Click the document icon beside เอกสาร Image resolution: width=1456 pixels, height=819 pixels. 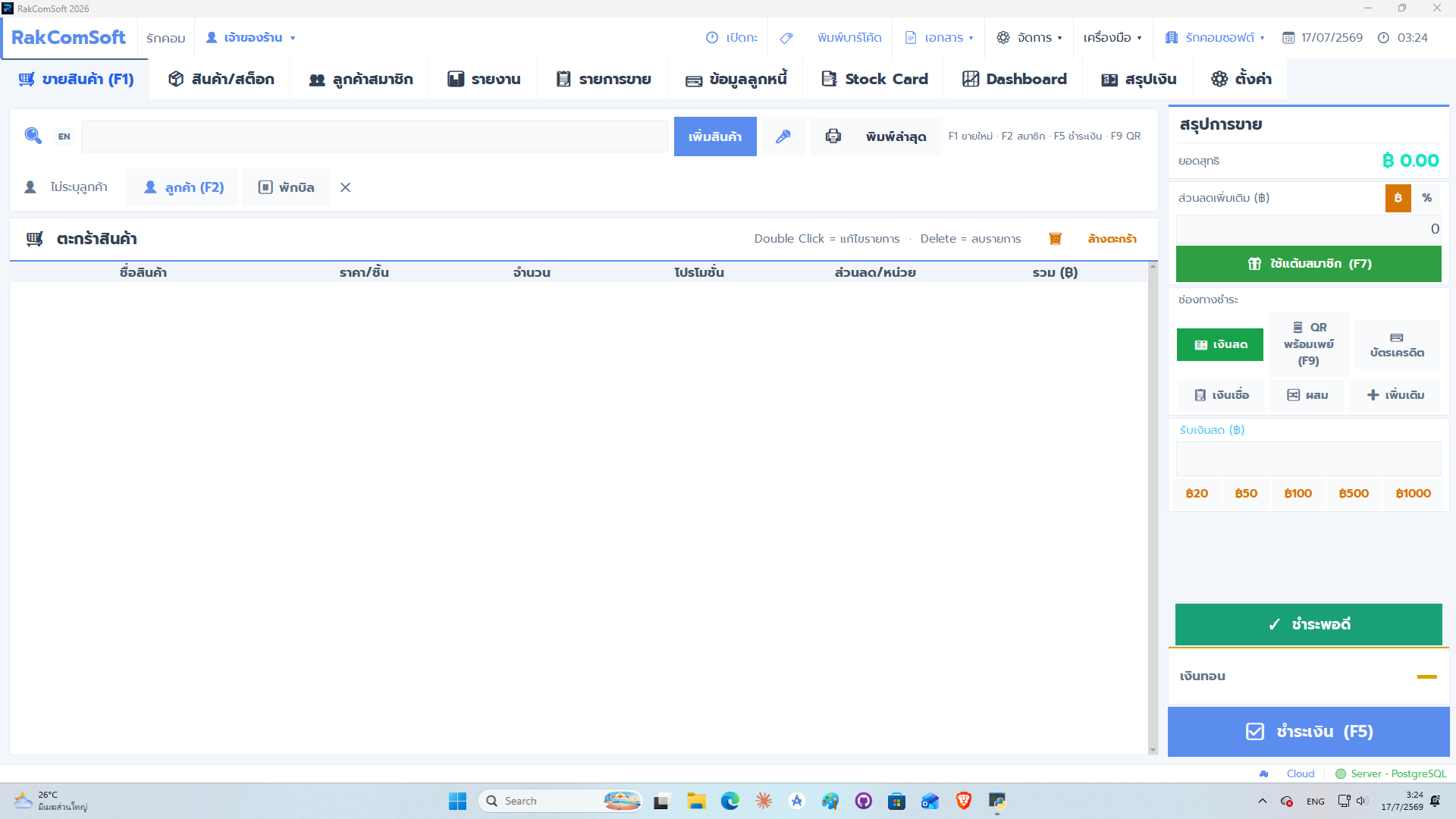[911, 38]
